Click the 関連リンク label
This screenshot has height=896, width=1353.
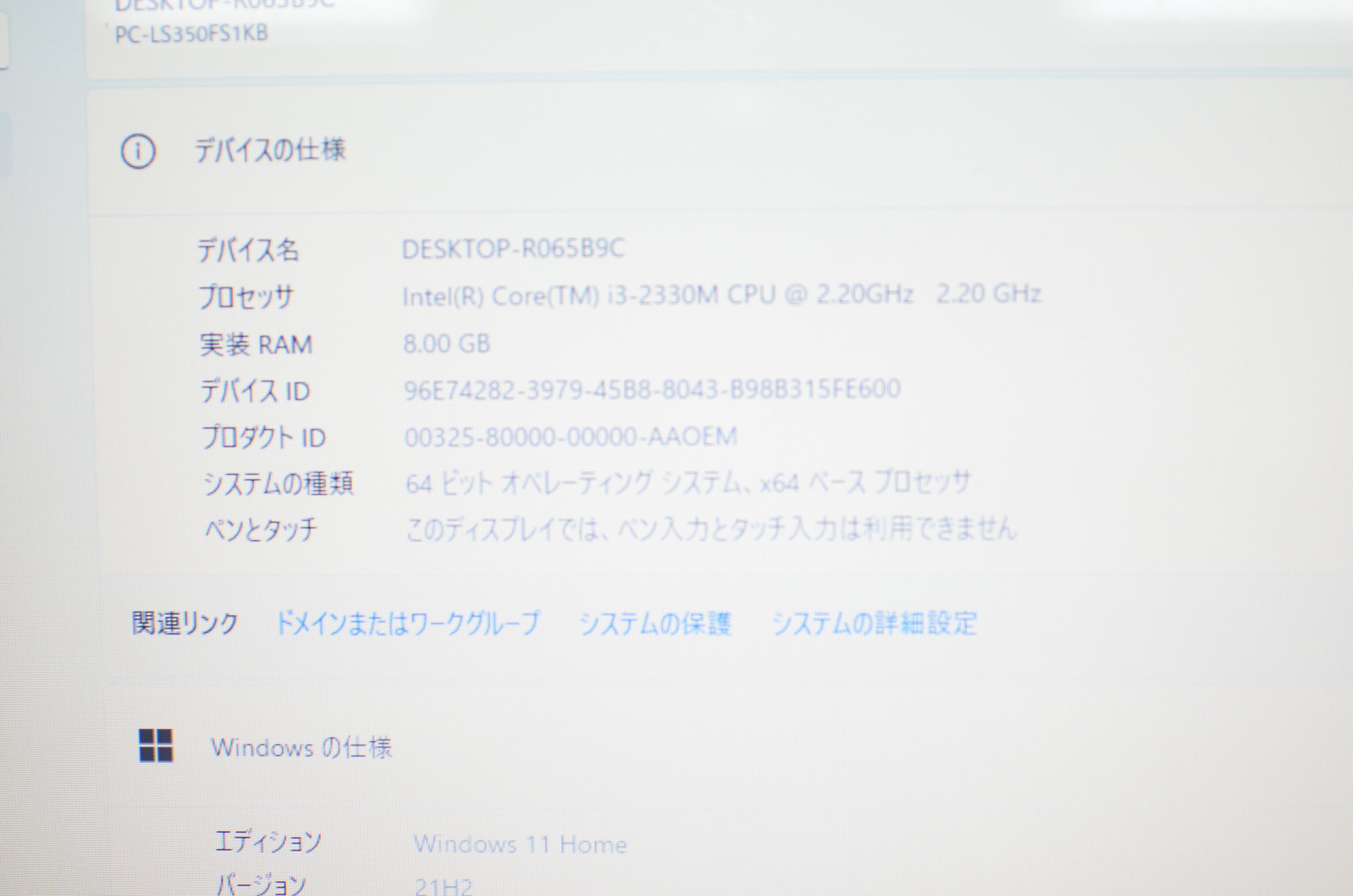[184, 623]
